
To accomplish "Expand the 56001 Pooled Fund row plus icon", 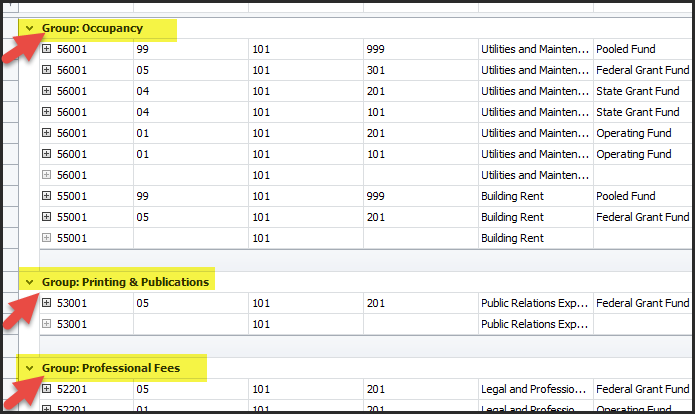I will (46, 49).
